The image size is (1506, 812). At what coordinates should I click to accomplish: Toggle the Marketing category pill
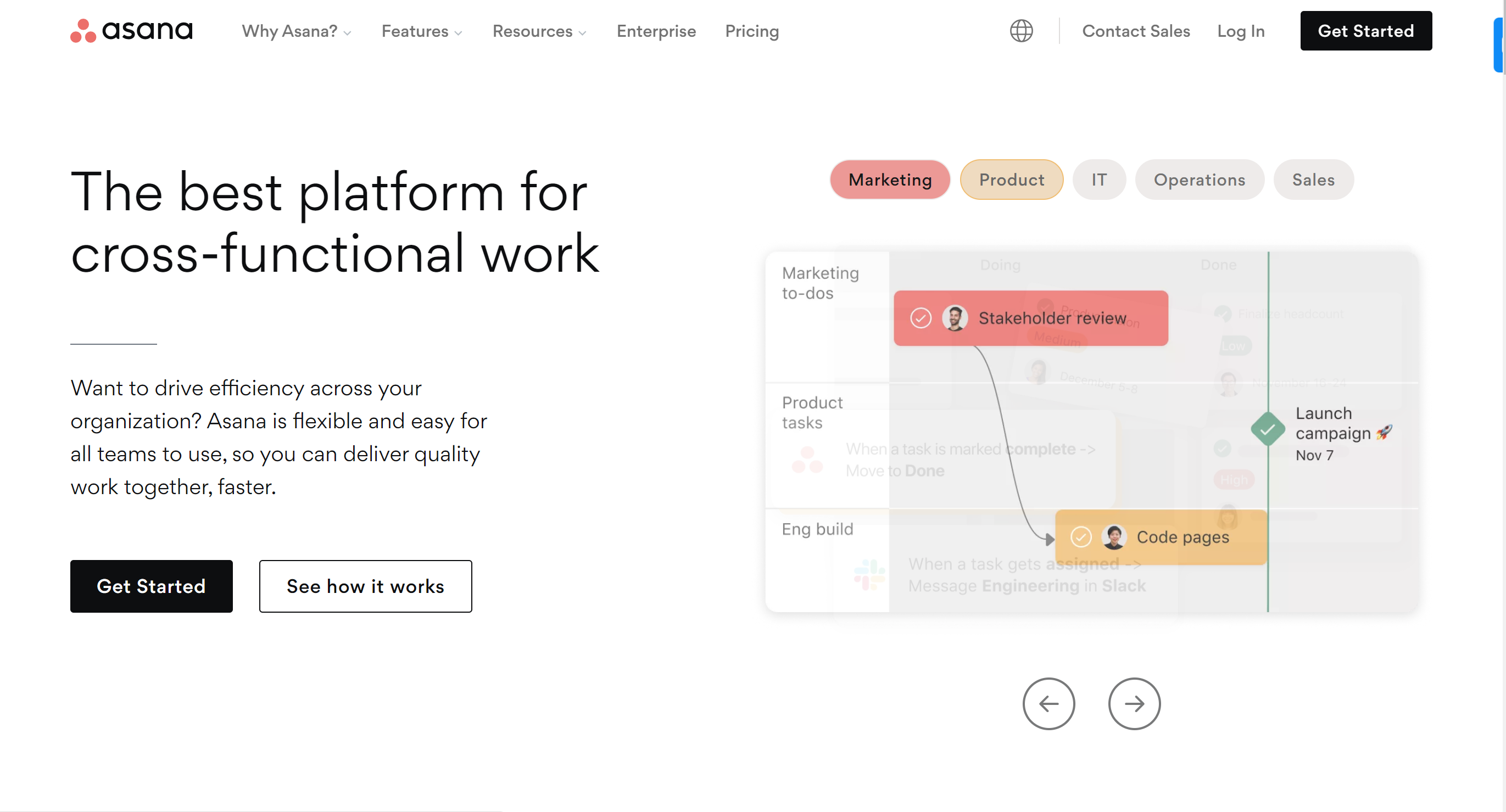890,180
